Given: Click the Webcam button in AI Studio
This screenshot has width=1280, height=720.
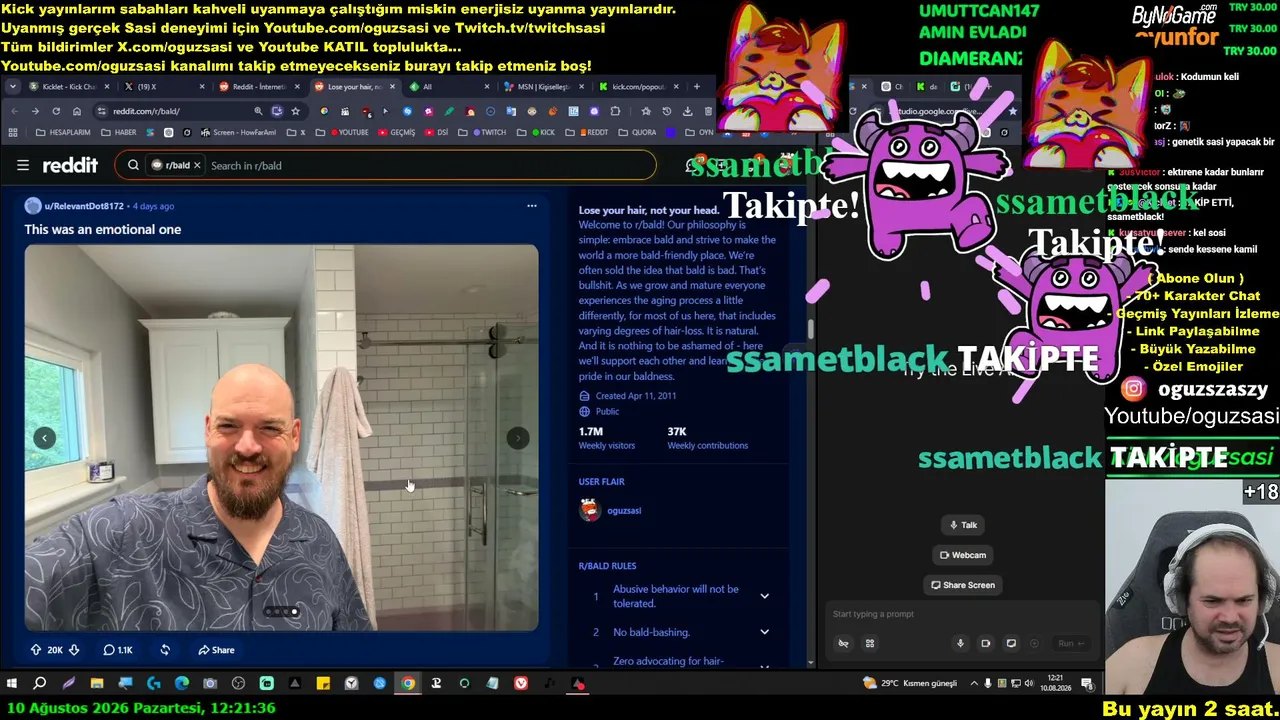Looking at the screenshot, I should tap(963, 555).
